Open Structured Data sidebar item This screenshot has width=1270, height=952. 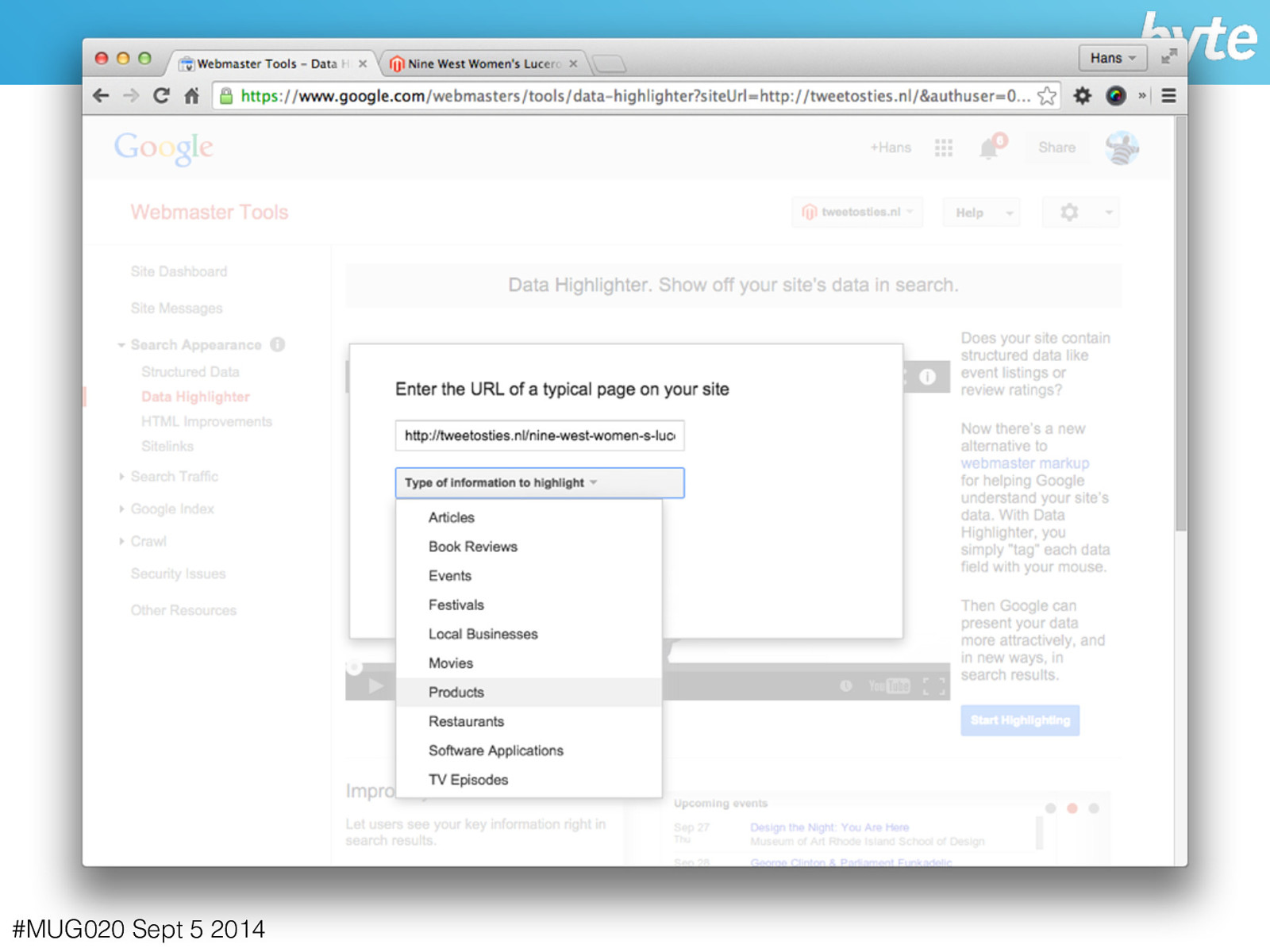point(190,372)
